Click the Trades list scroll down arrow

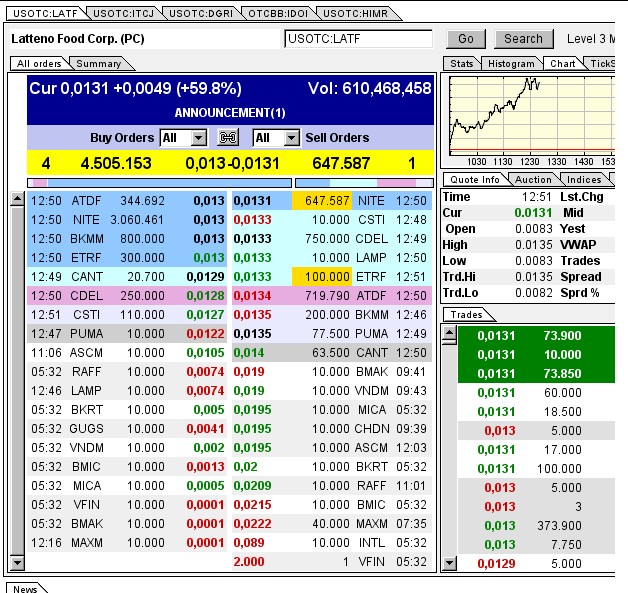(450, 563)
